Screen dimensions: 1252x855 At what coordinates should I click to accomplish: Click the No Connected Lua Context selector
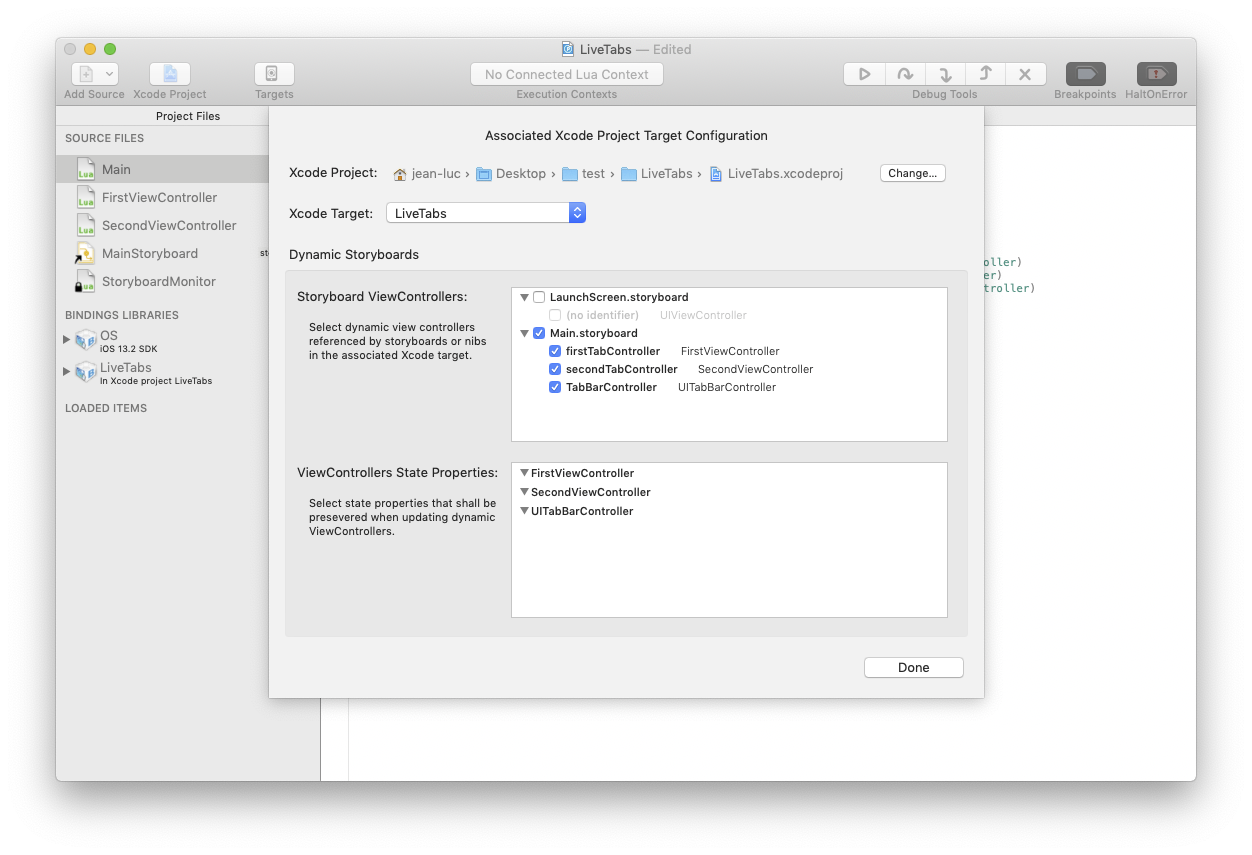click(567, 74)
